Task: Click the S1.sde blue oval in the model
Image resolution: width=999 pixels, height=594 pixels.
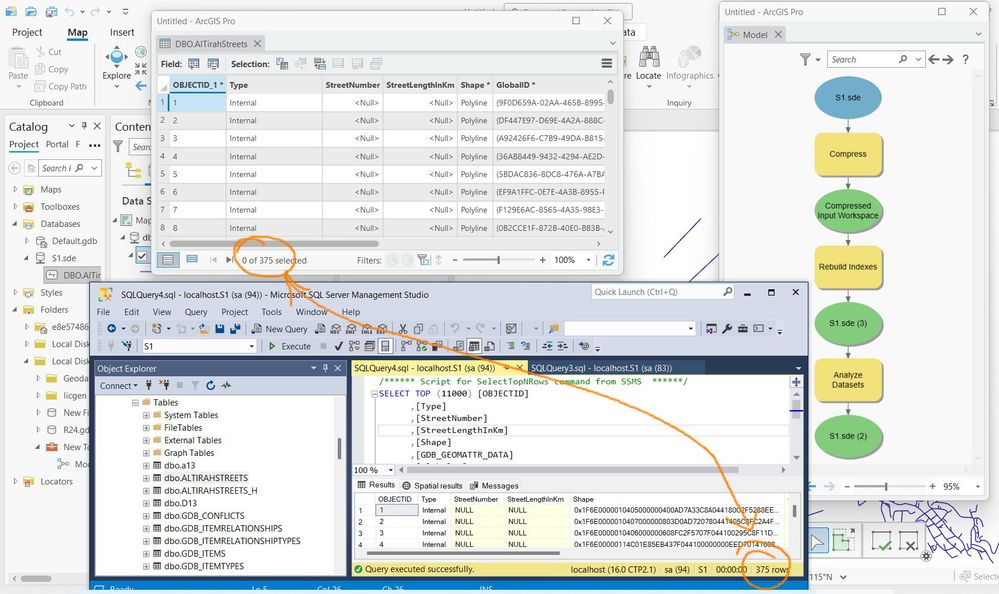Action: click(848, 98)
